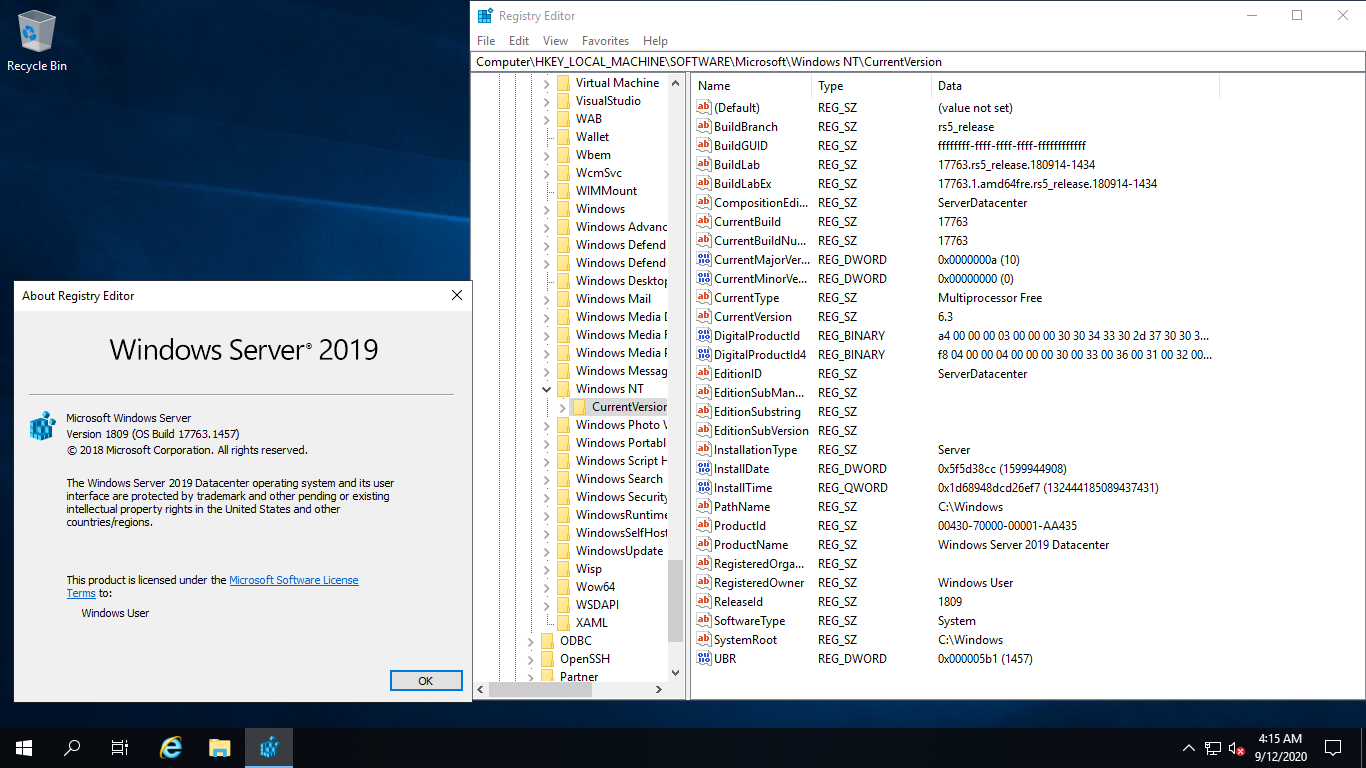The image size is (1366, 768).
Task: Click OK in About Registry Editor
Action: click(x=426, y=680)
